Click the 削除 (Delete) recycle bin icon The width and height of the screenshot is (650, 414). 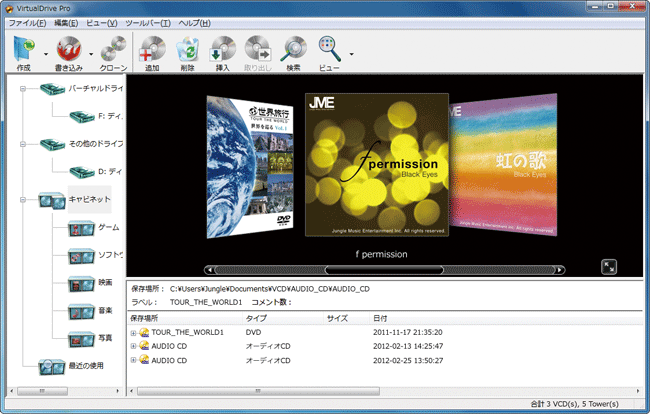(x=187, y=49)
